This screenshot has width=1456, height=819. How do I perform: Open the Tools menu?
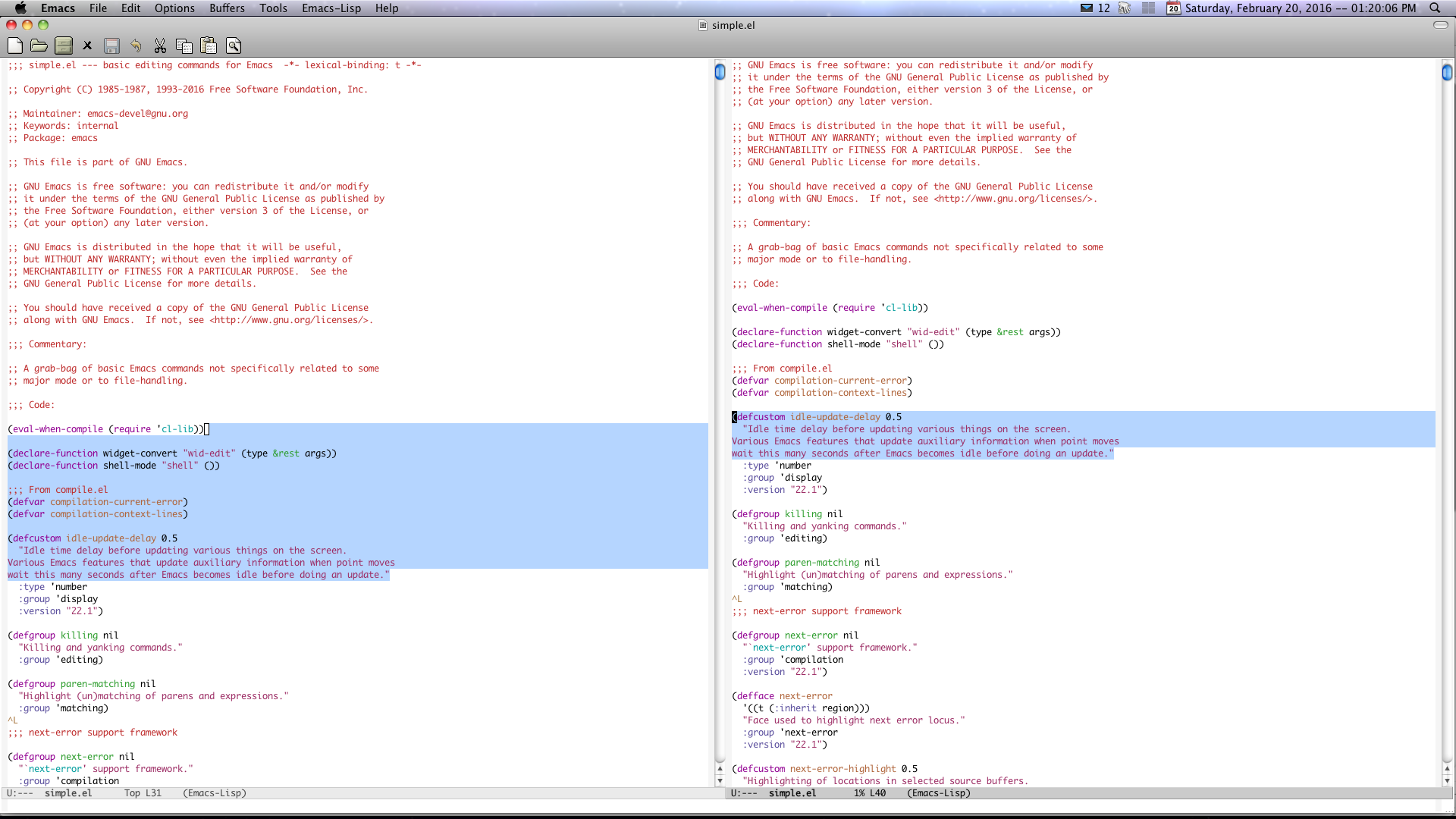pos(273,8)
